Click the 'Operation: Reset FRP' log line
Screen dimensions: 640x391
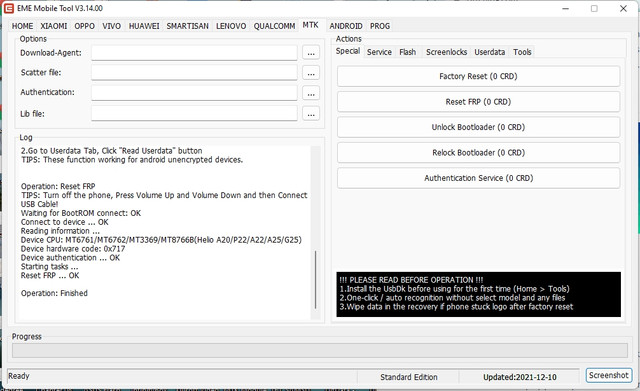pos(58,187)
